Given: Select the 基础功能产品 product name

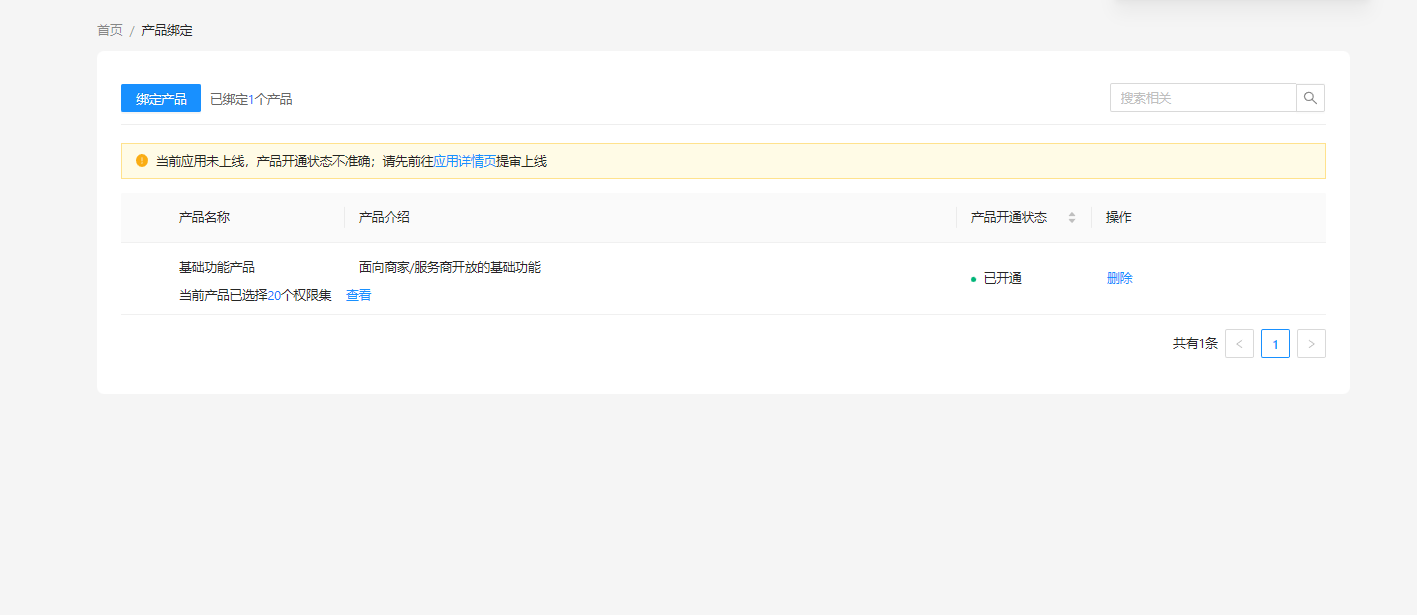Looking at the screenshot, I should click(216, 267).
